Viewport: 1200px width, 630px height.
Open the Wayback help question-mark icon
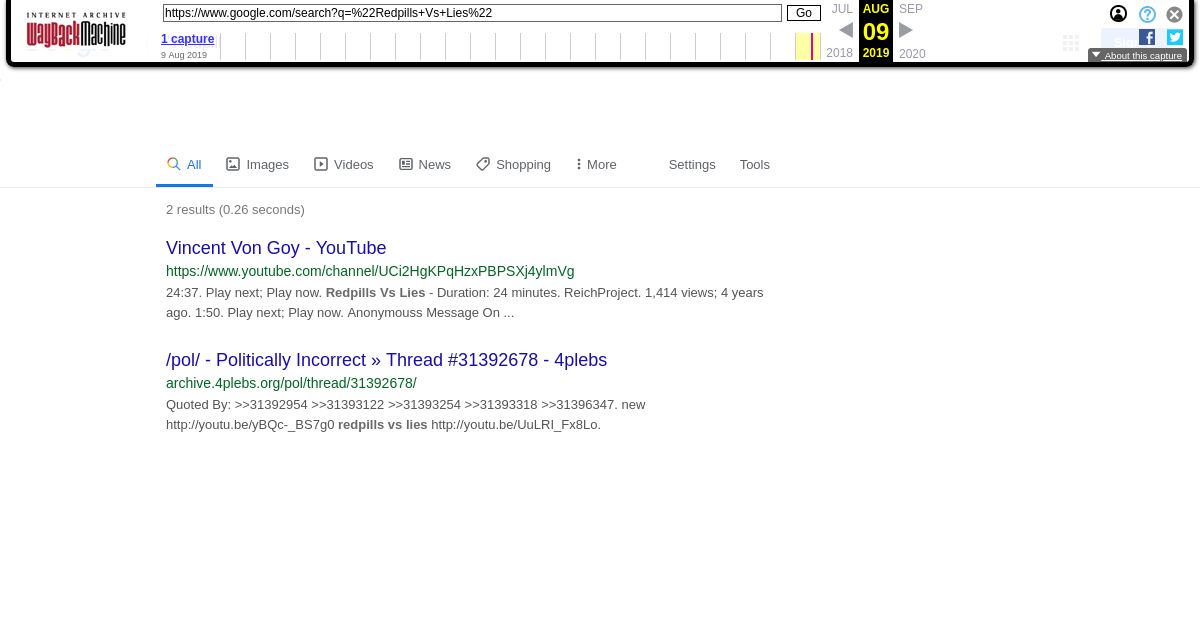pyautogui.click(x=1147, y=14)
